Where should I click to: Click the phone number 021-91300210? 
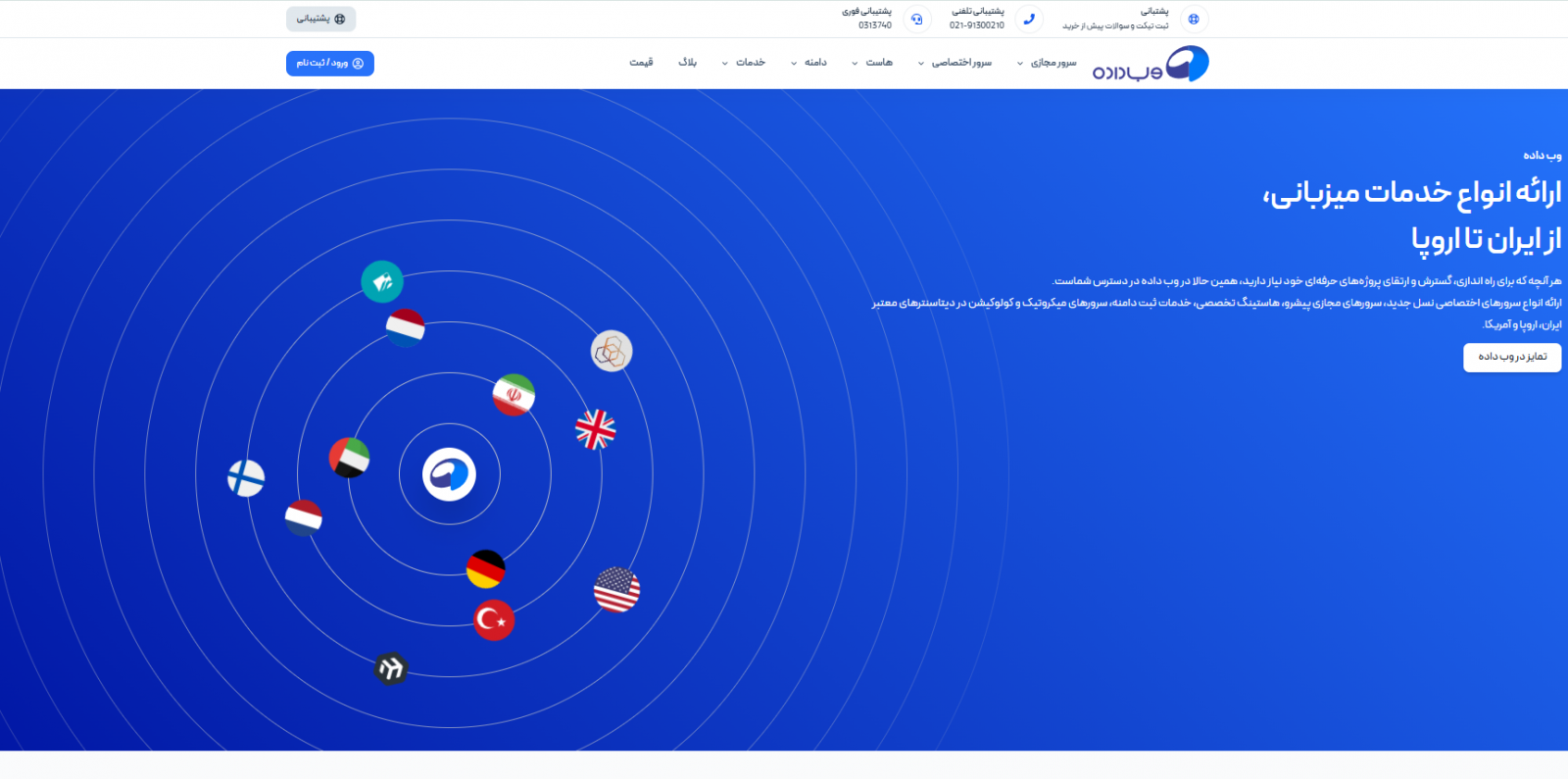[977, 25]
